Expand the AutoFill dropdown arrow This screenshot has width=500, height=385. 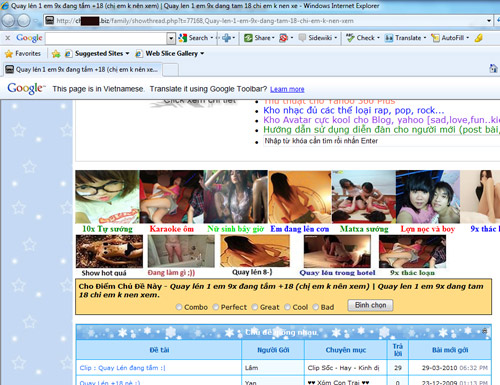click(467, 38)
